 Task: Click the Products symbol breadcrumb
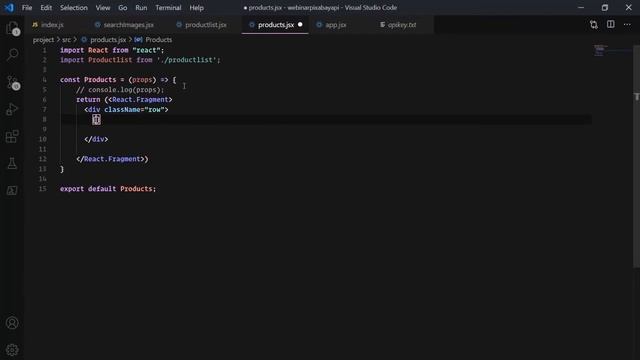click(x=158, y=40)
